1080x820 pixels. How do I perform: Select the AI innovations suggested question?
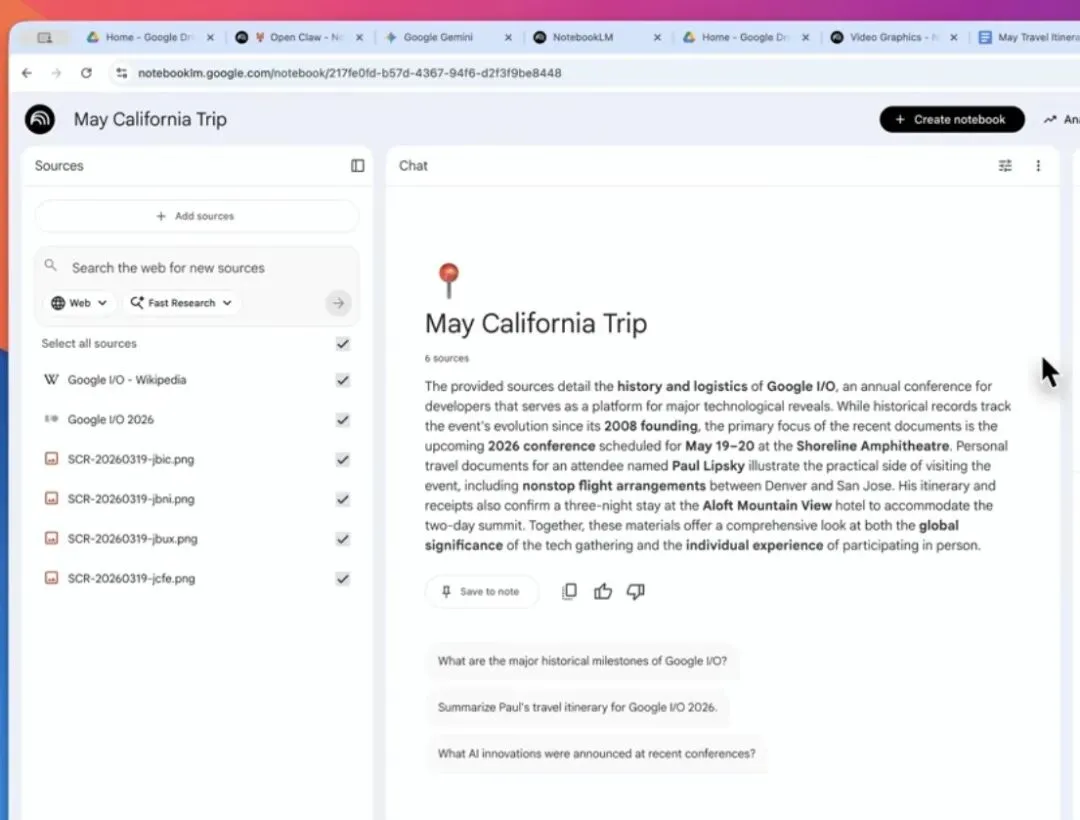pos(596,753)
